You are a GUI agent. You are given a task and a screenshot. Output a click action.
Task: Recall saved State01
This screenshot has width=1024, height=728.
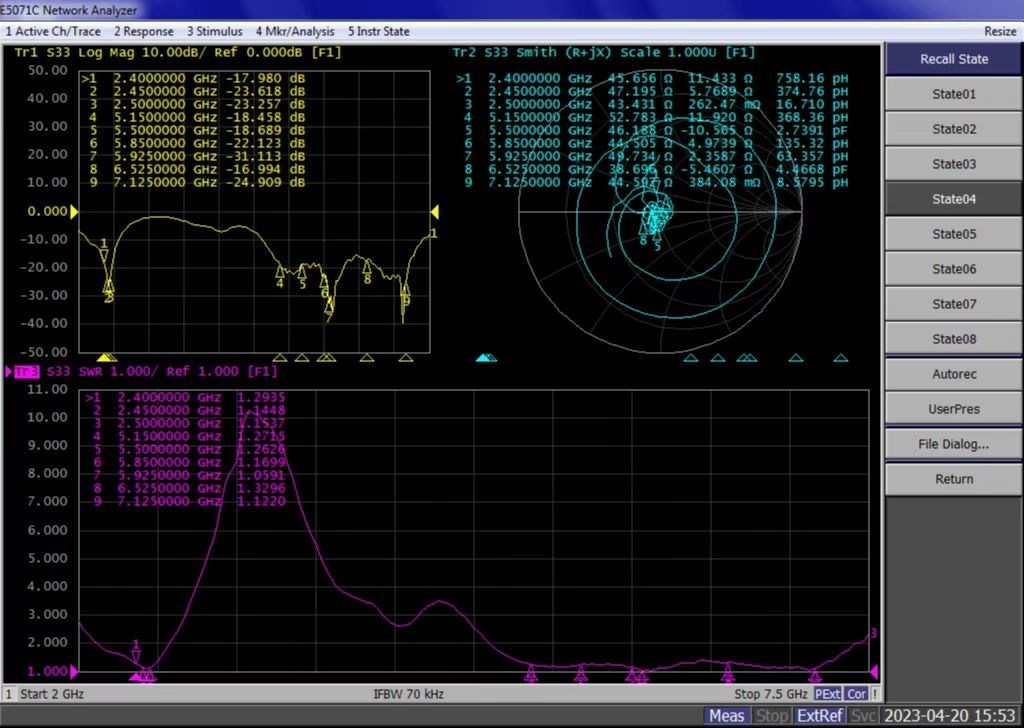click(x=953, y=94)
